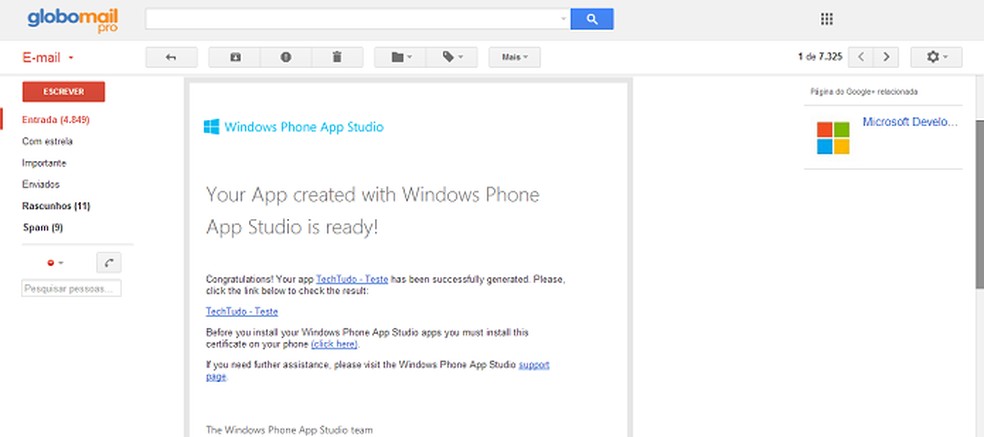Open Enviados folder
This screenshot has height=437, width=984.
(x=41, y=185)
